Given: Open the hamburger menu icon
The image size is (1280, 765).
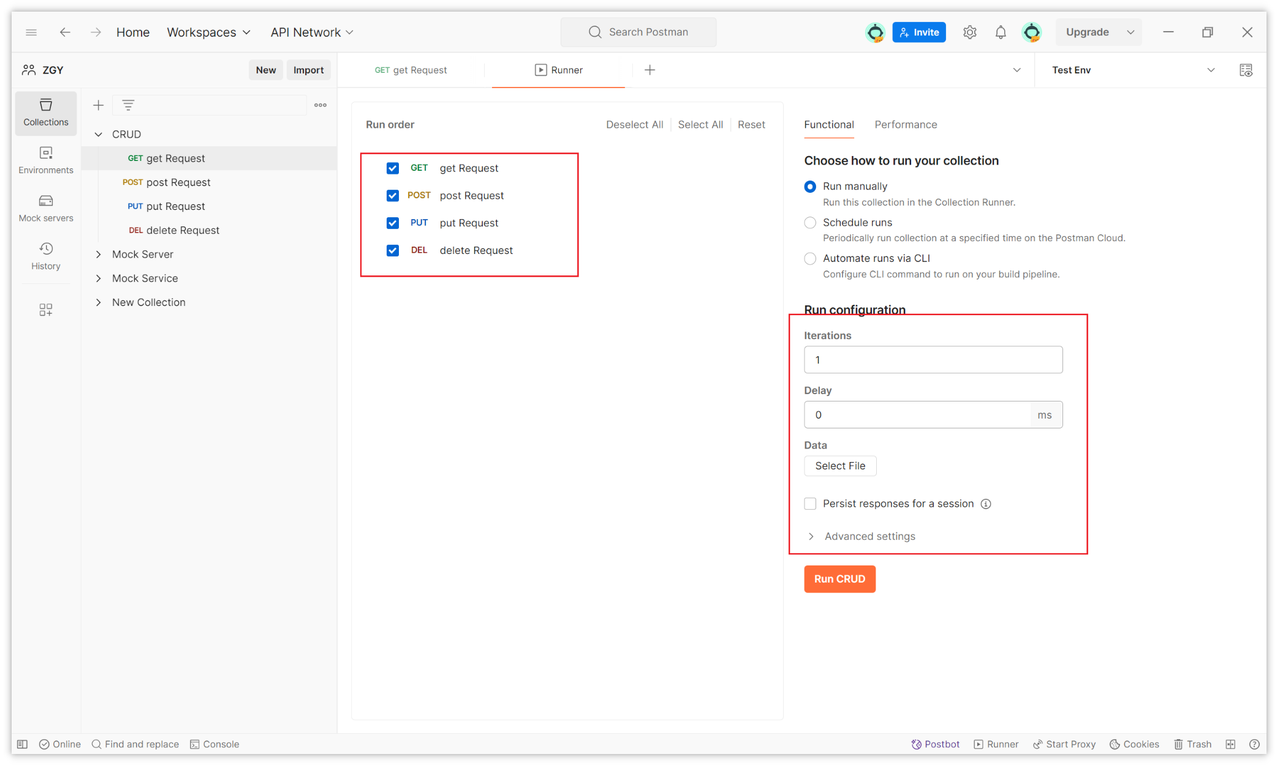Looking at the screenshot, I should point(31,32).
